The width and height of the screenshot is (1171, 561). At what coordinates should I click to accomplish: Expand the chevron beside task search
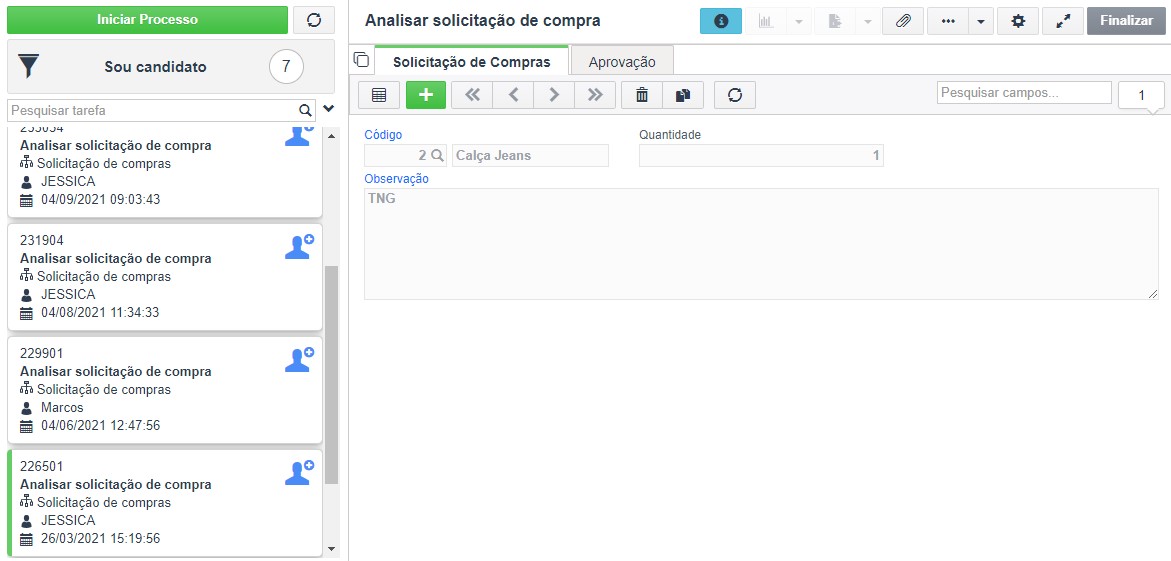click(329, 109)
